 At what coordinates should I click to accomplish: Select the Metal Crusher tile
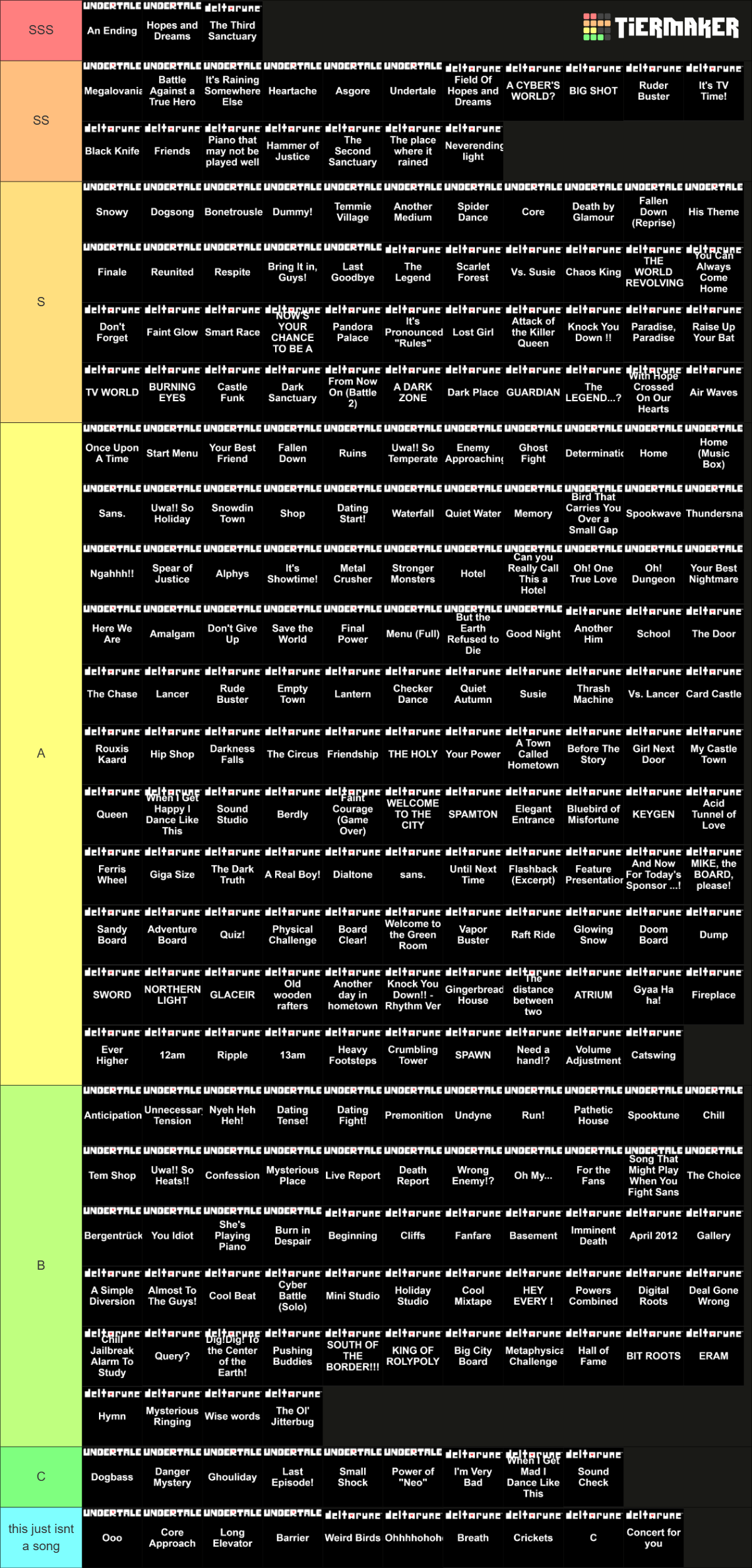point(353,573)
